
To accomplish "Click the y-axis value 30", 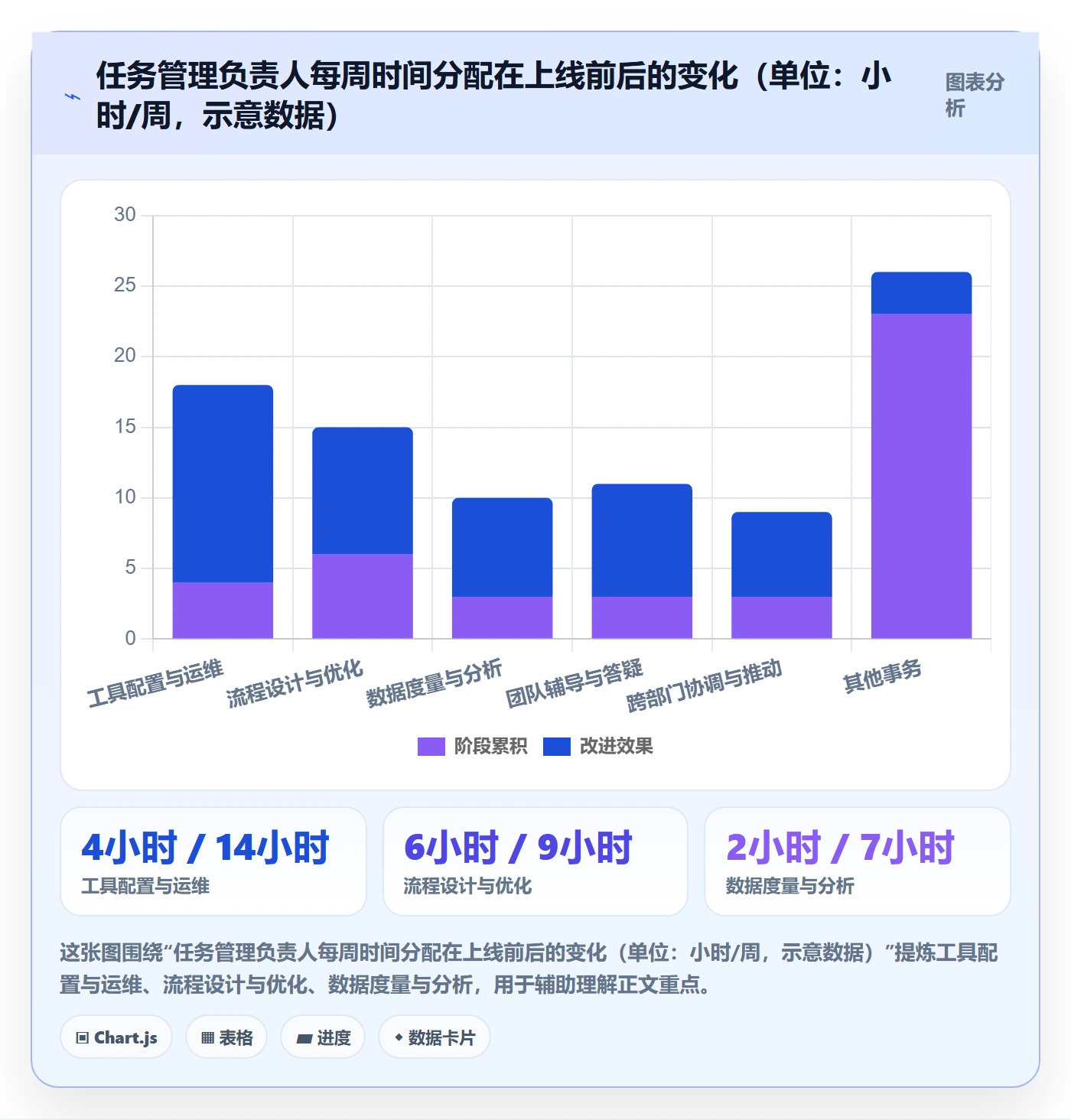I will click(x=125, y=215).
